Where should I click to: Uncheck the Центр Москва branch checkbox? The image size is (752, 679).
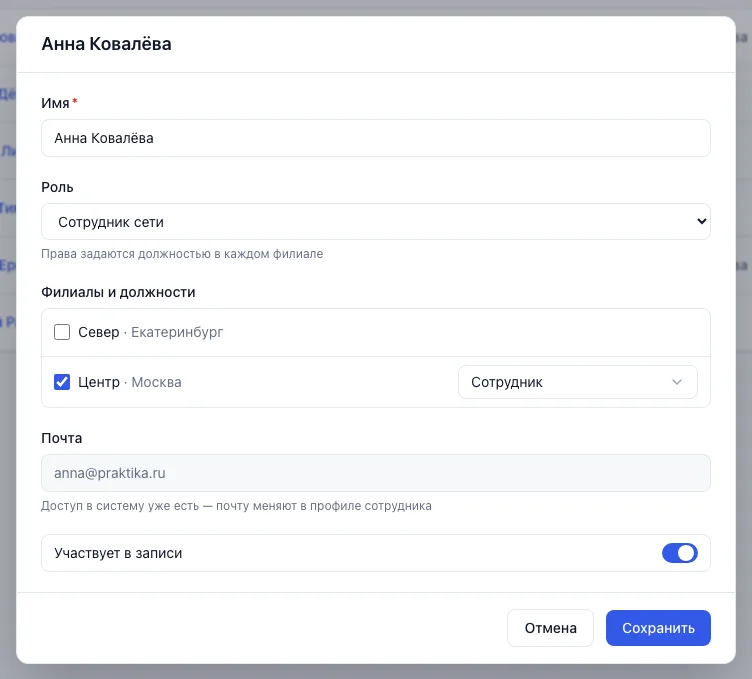coord(62,382)
